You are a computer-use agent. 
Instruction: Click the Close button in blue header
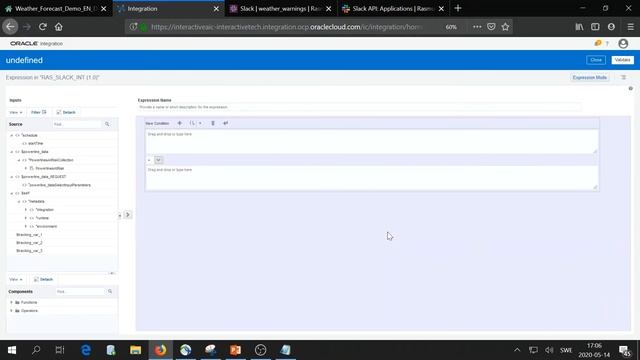596,60
